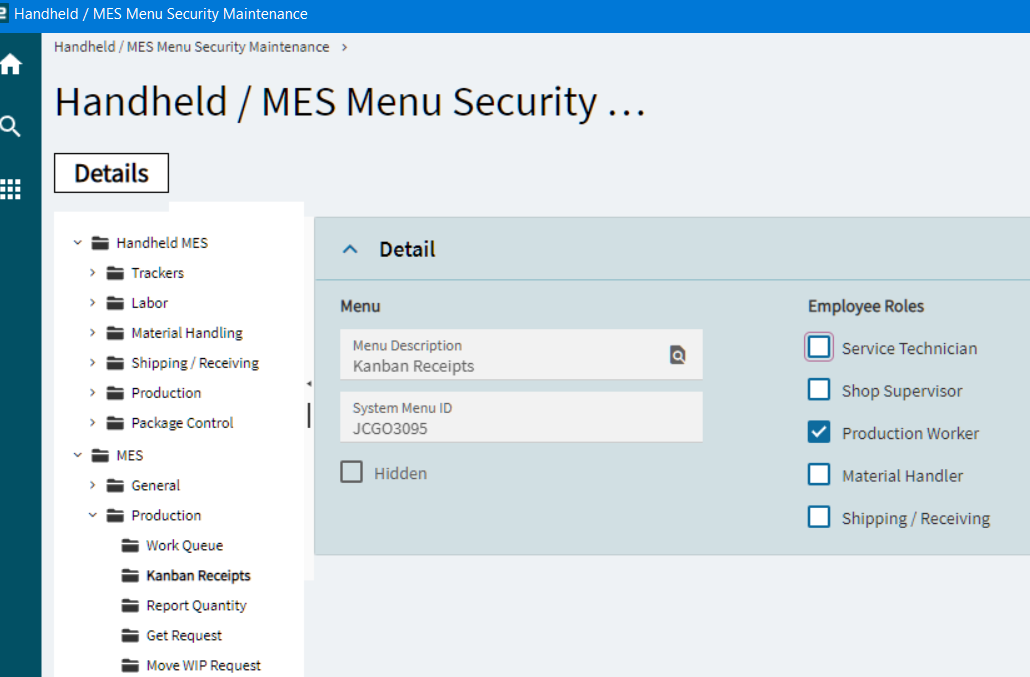Go to Home via the house icon

11,64
